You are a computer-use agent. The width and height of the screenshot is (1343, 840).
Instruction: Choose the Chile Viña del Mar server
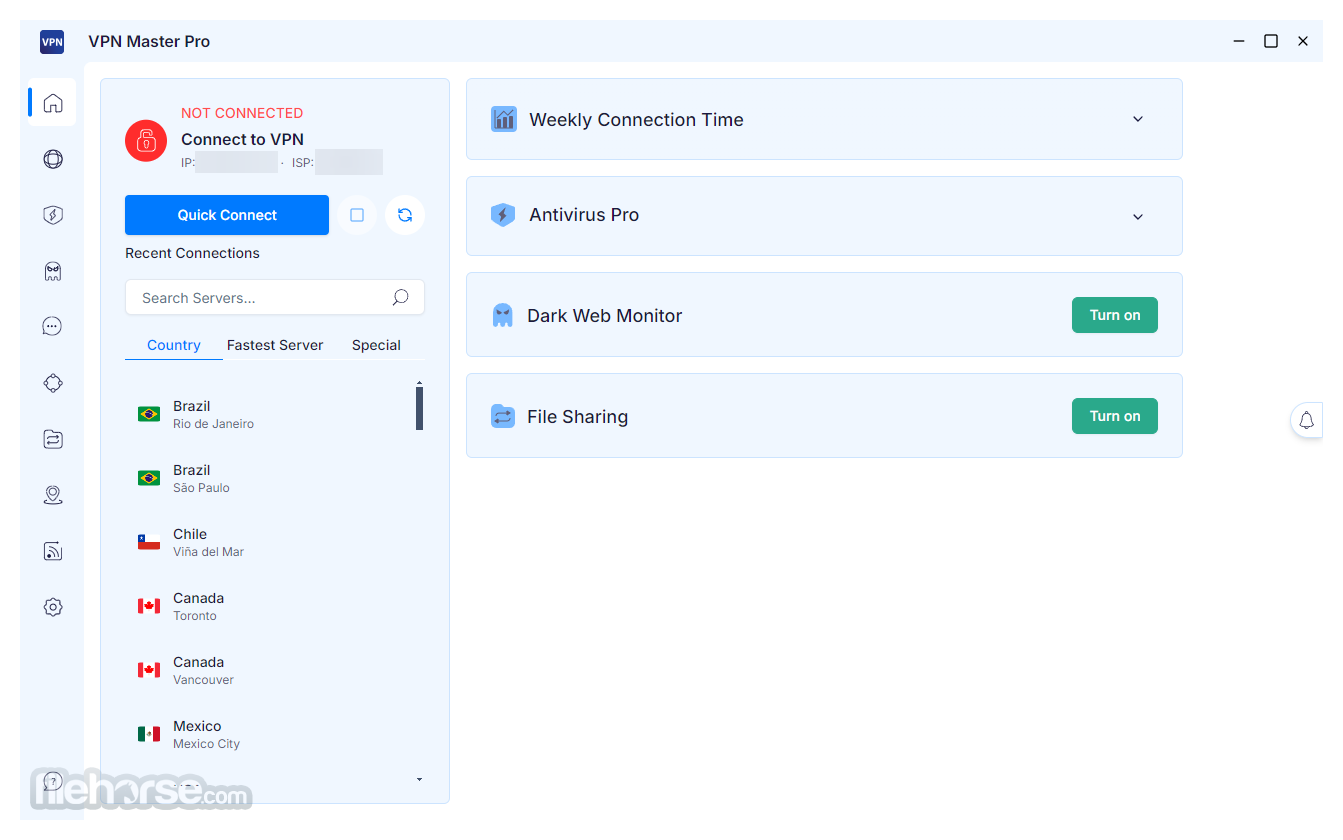click(x=270, y=542)
